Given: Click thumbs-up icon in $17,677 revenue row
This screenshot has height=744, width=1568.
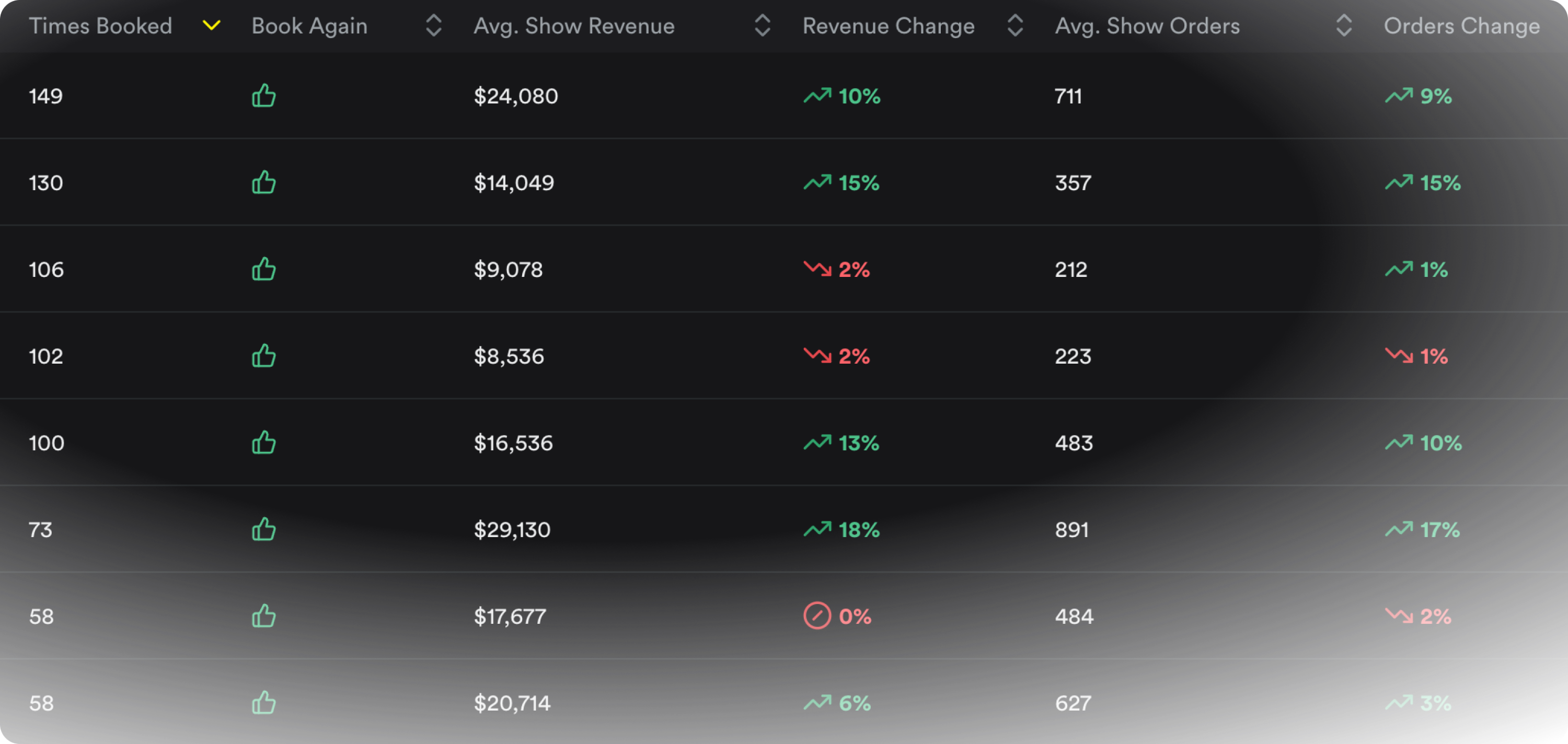Looking at the screenshot, I should click(263, 616).
